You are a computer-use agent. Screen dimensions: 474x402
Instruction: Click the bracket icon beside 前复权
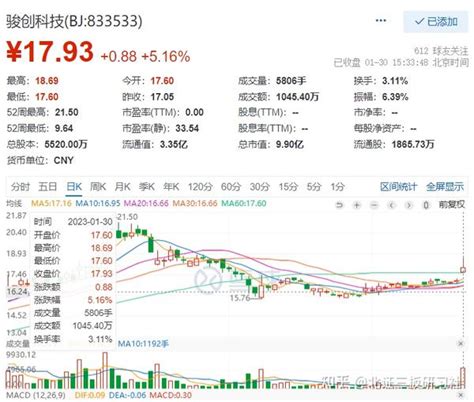(426, 205)
